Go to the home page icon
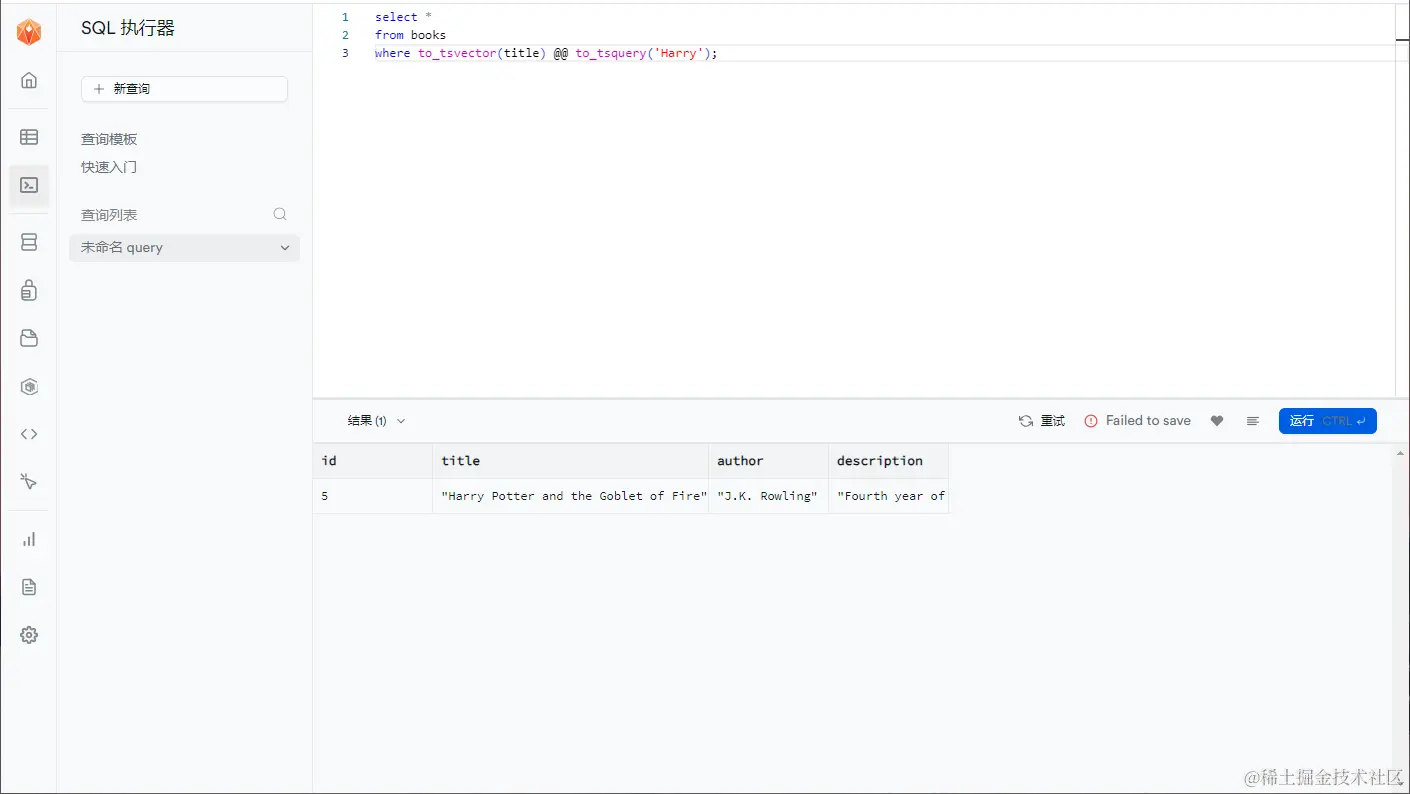This screenshot has width=1410, height=794. [x=29, y=80]
